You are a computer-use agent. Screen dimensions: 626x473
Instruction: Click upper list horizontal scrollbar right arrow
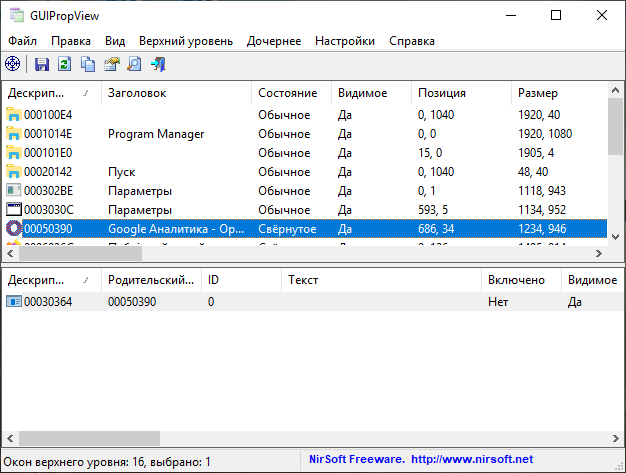[x=598, y=253]
